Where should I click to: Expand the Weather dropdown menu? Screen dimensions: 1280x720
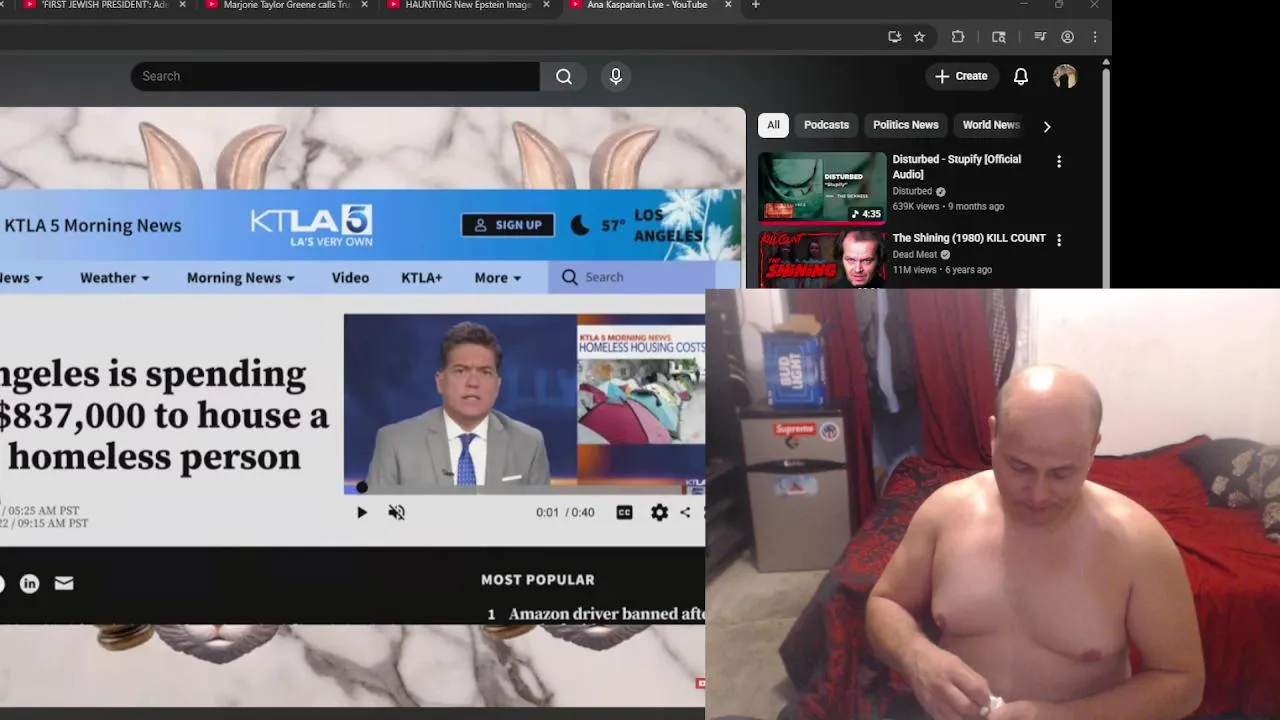coord(114,278)
